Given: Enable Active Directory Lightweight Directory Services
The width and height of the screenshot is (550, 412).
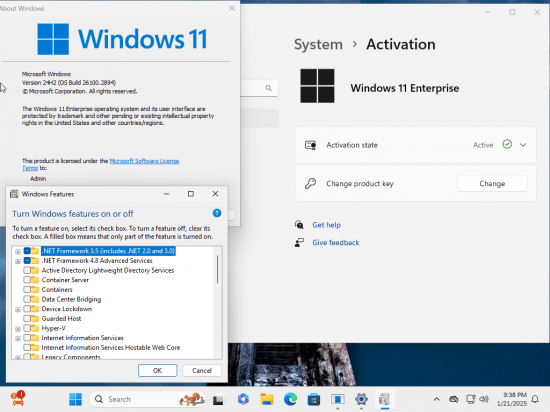Looking at the screenshot, I should pyautogui.click(x=27, y=270).
